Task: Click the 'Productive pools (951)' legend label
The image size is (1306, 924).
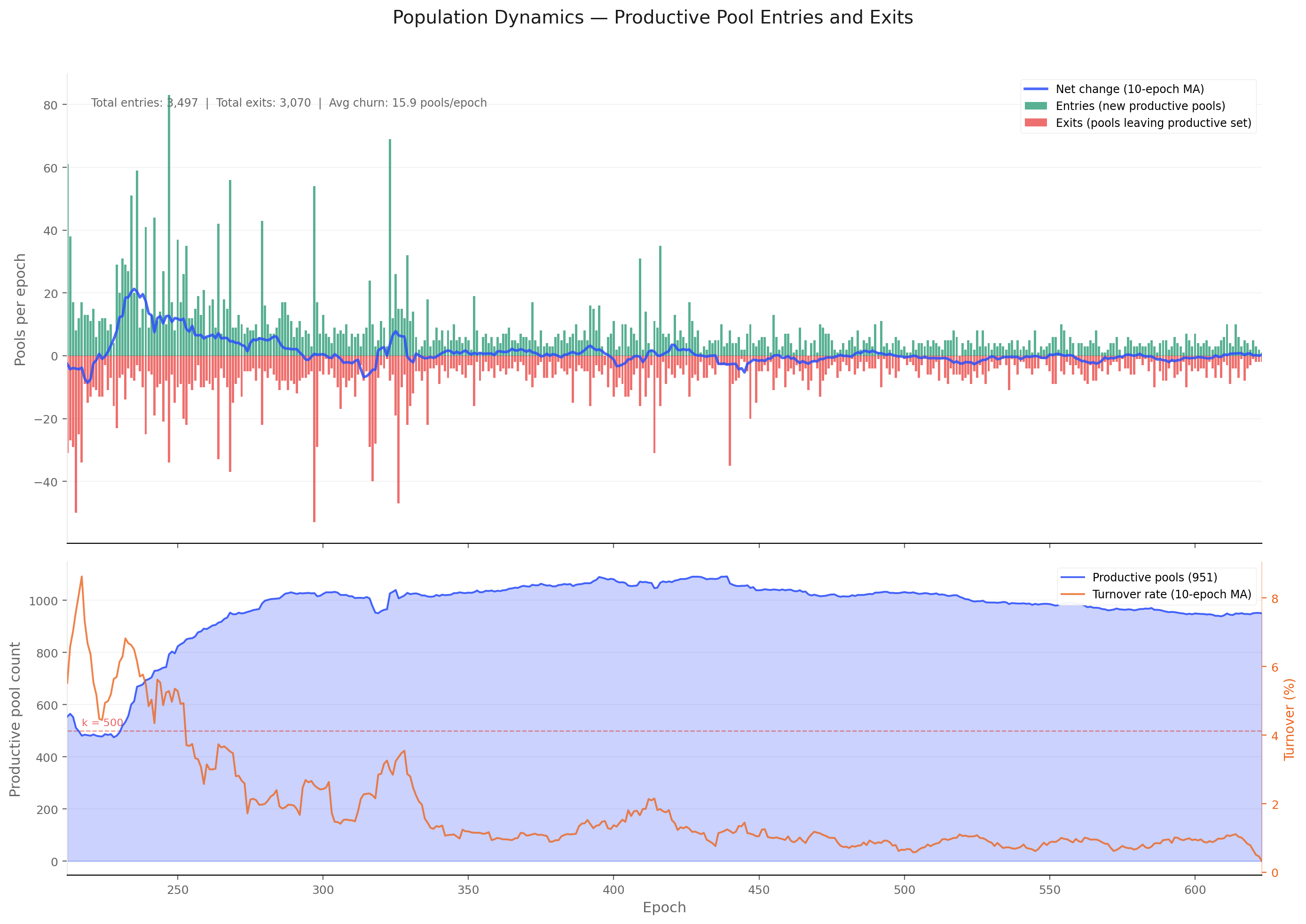Action: click(1155, 578)
